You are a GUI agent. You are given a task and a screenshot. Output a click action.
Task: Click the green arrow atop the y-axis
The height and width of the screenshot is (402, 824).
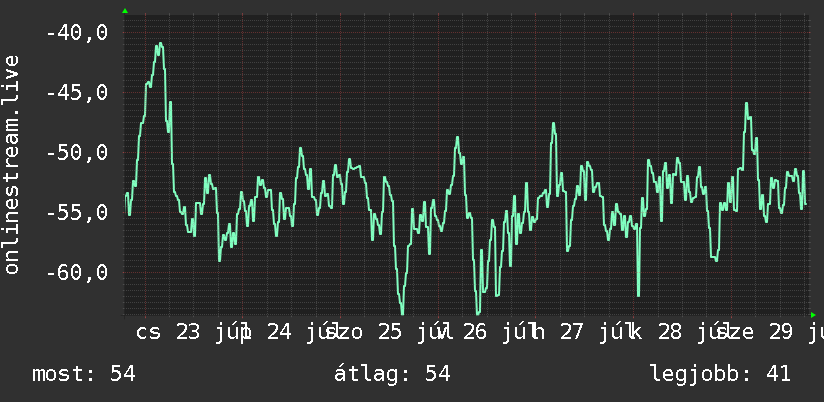tap(125, 11)
